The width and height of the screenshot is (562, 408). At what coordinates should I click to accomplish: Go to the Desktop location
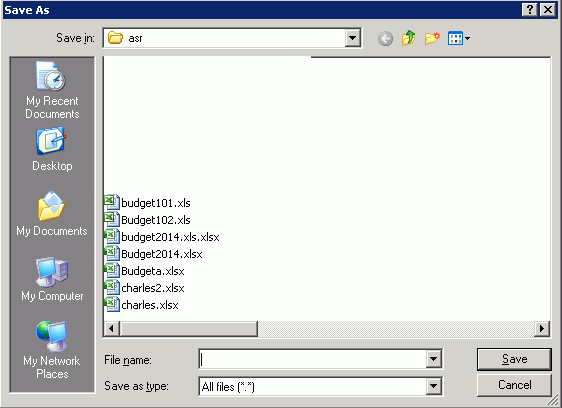52,150
